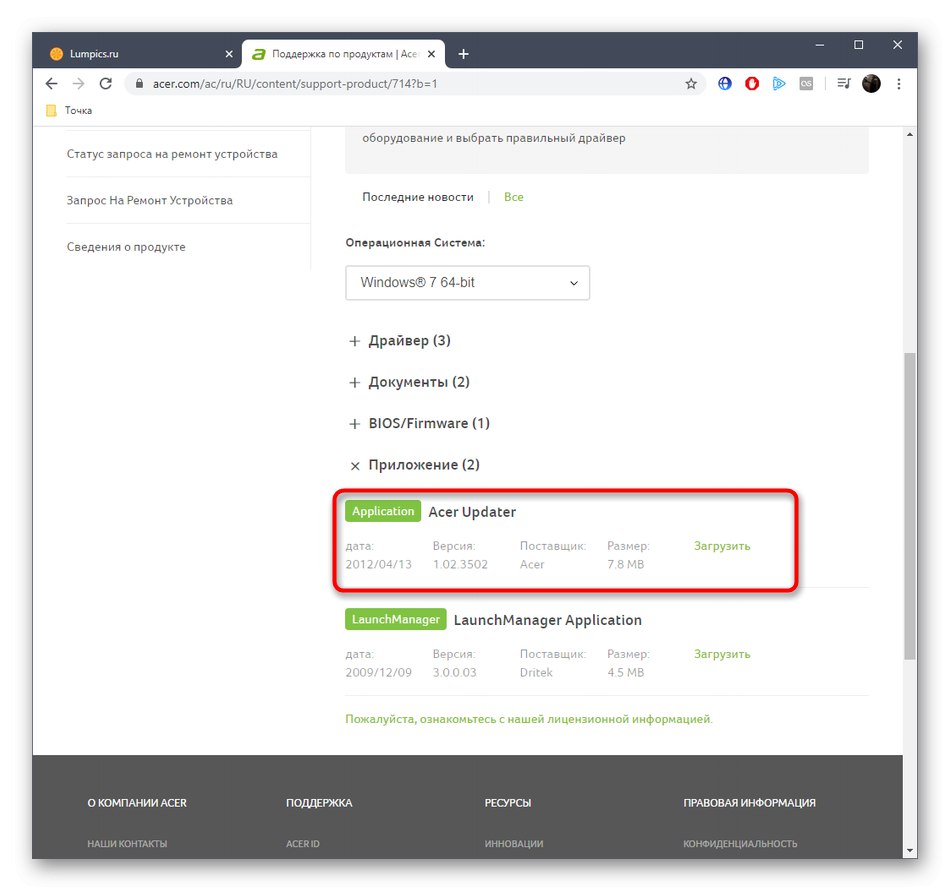Open the Chrome three-dot menu

click(x=899, y=84)
